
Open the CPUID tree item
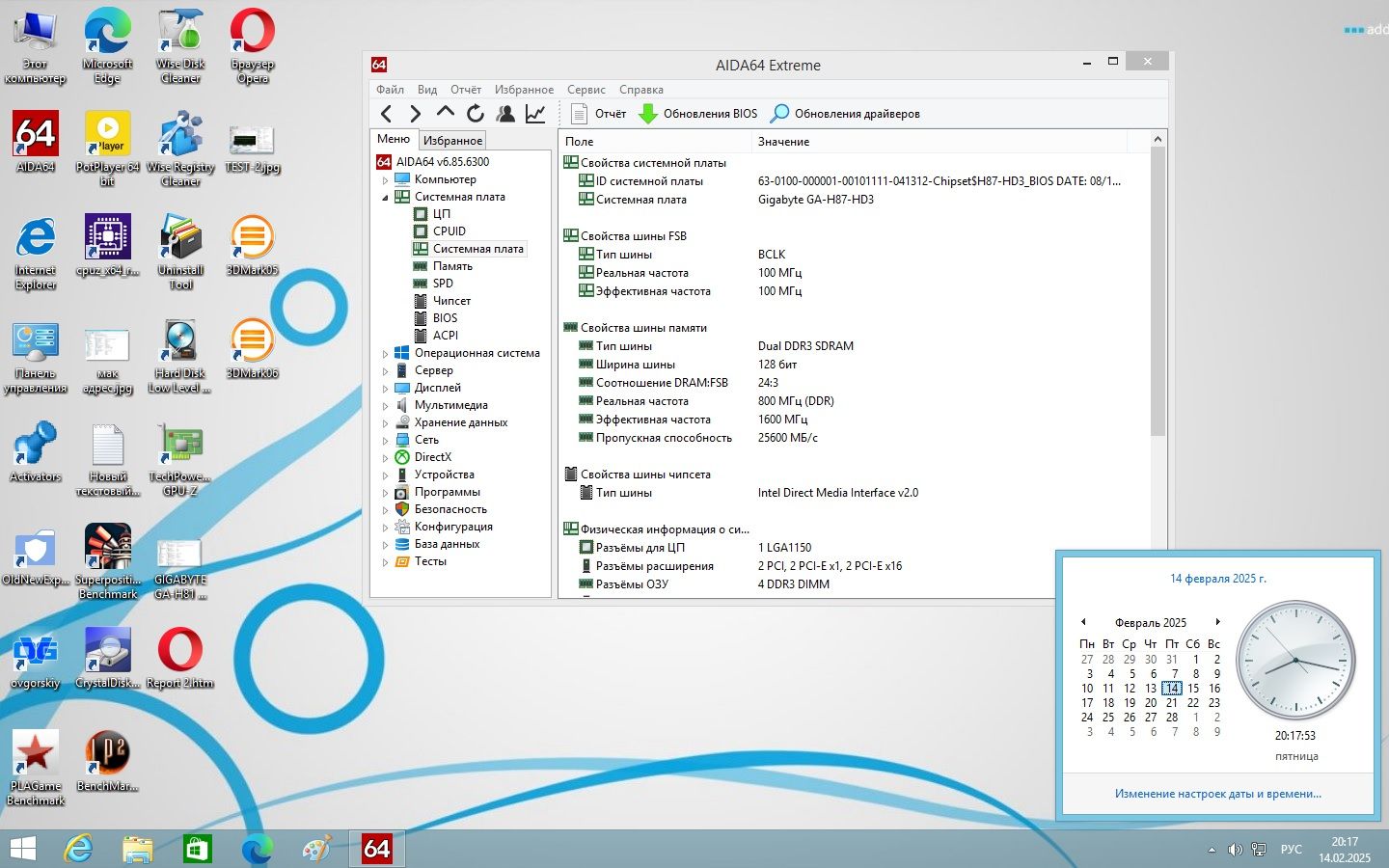[449, 231]
